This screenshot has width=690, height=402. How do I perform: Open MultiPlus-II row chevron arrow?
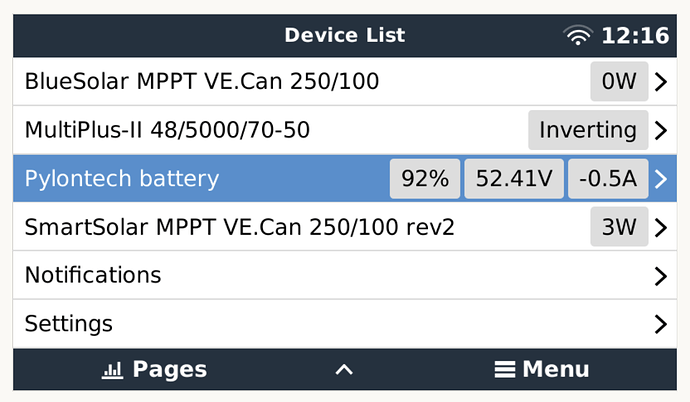pyautogui.click(x=660, y=130)
